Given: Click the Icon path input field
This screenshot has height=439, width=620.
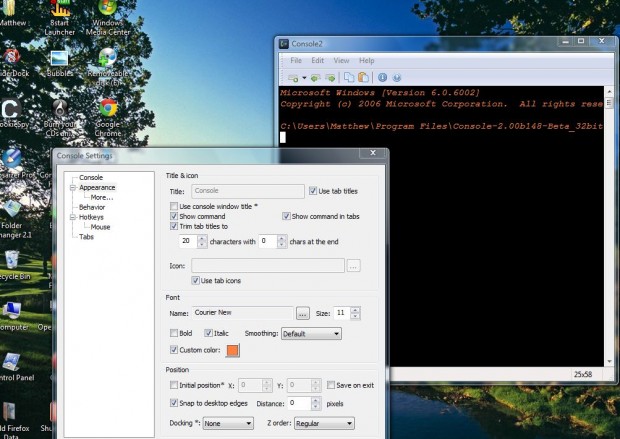Looking at the screenshot, I should tap(268, 266).
